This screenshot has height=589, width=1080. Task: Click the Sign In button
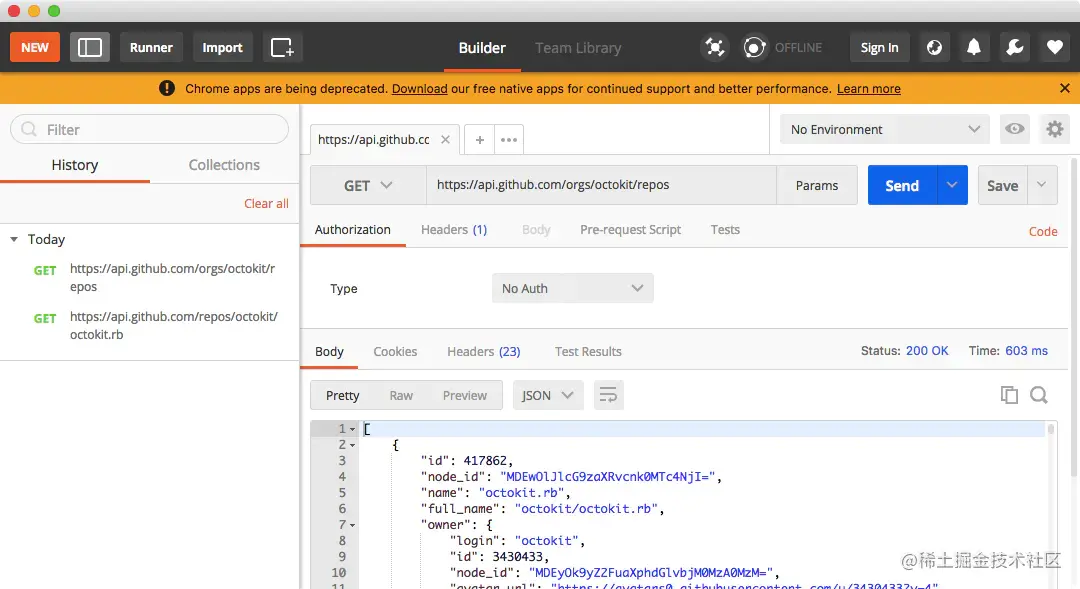(879, 48)
